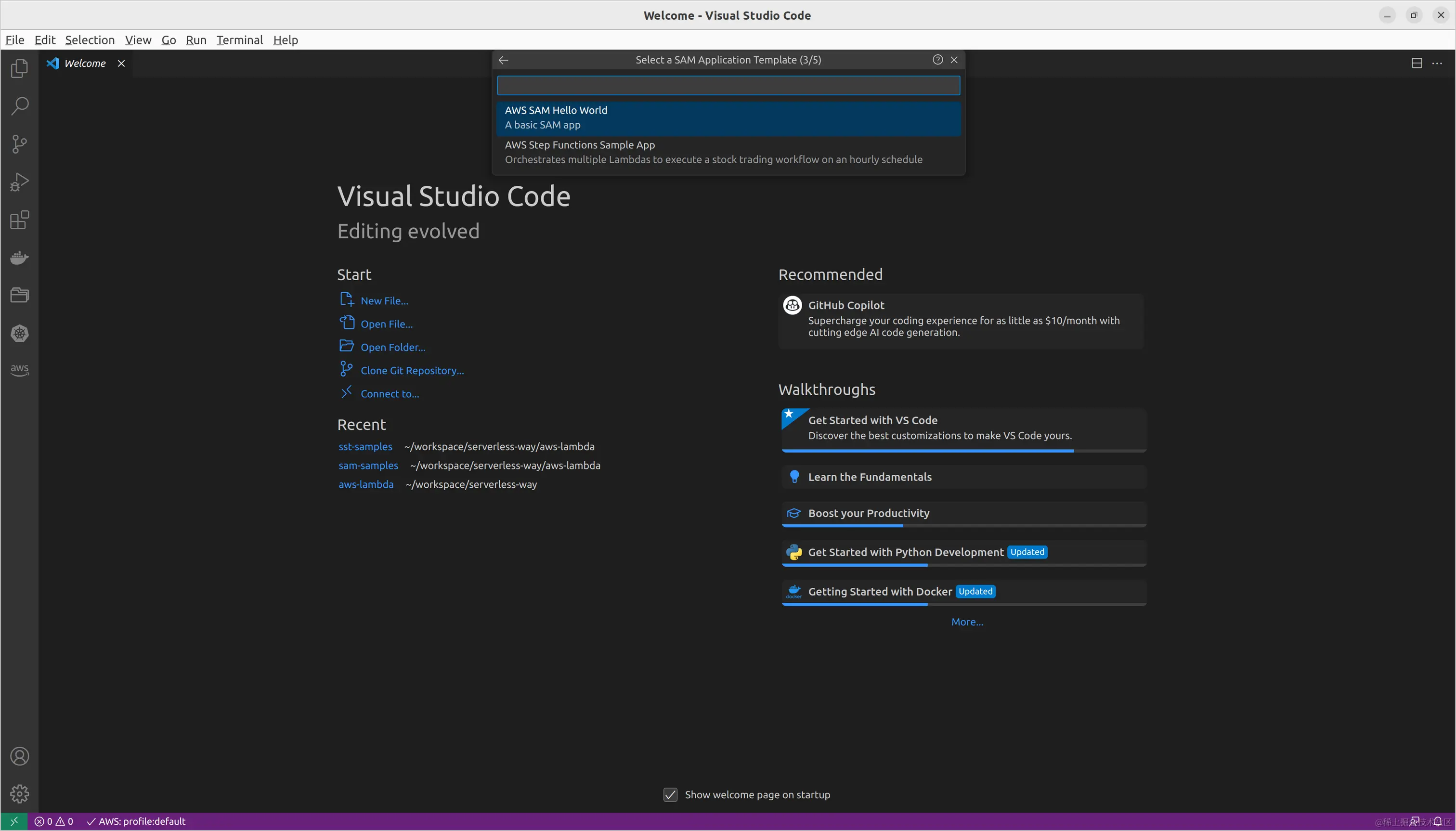The width and height of the screenshot is (1456, 831).
Task: Open recent sam-samples folder
Action: [368, 465]
